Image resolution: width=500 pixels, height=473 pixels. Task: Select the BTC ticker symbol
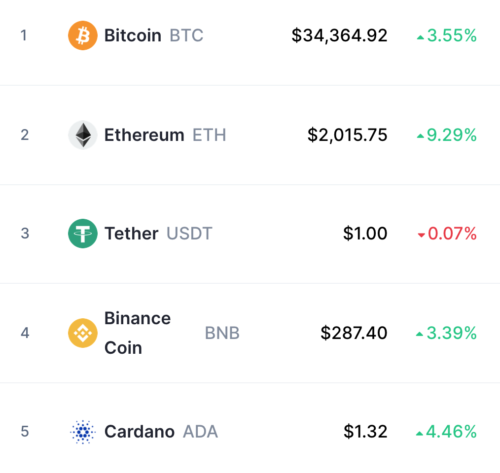point(186,35)
